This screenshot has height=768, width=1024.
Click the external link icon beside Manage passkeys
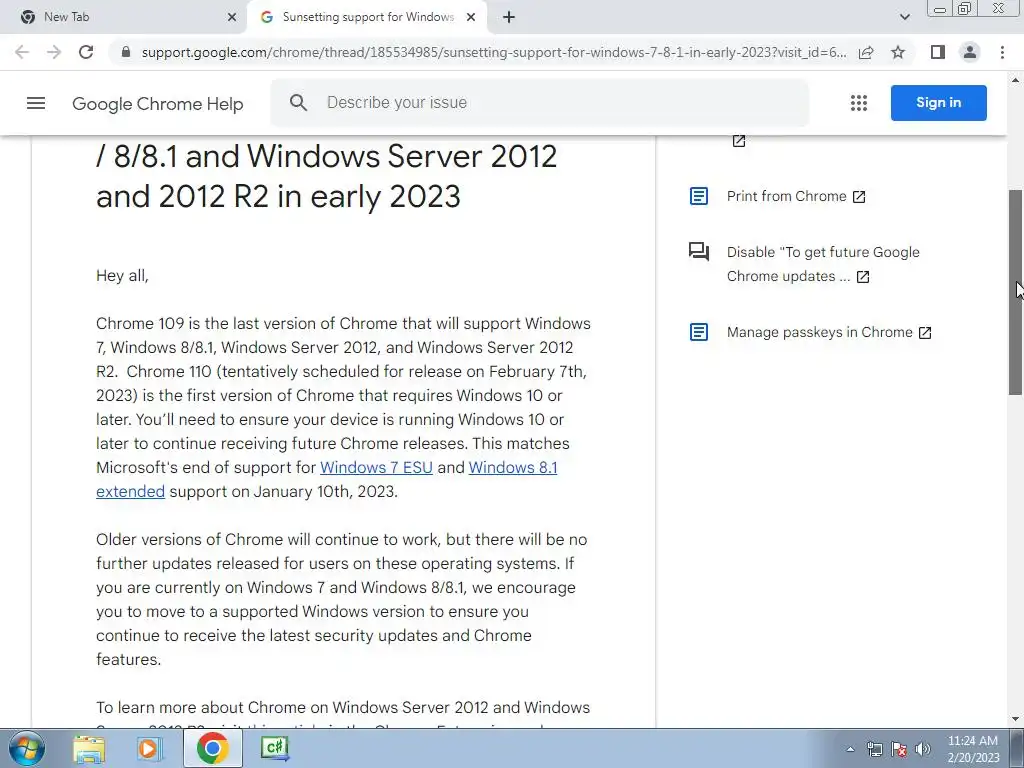coord(925,332)
